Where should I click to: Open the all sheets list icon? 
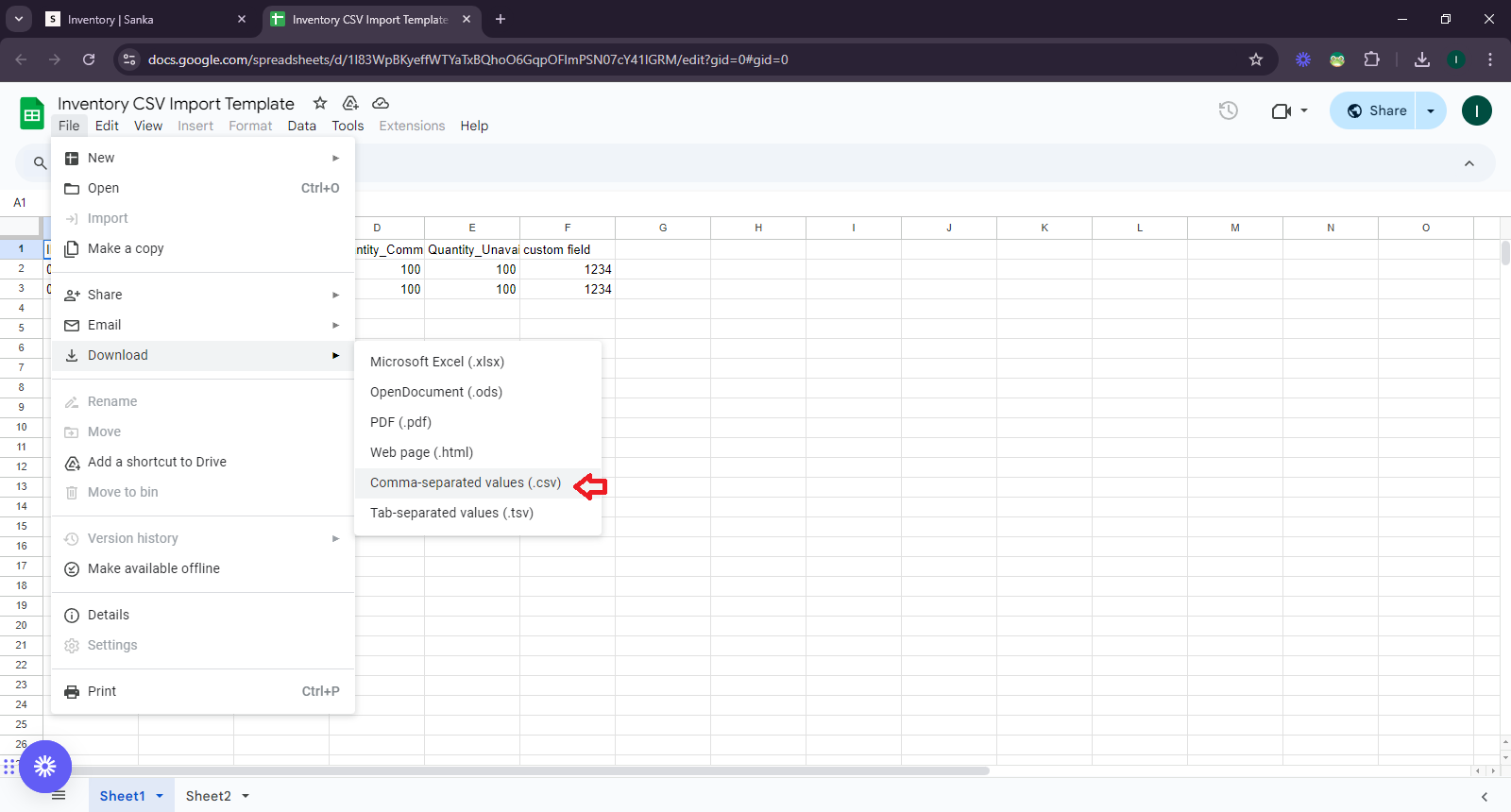pos(59,796)
